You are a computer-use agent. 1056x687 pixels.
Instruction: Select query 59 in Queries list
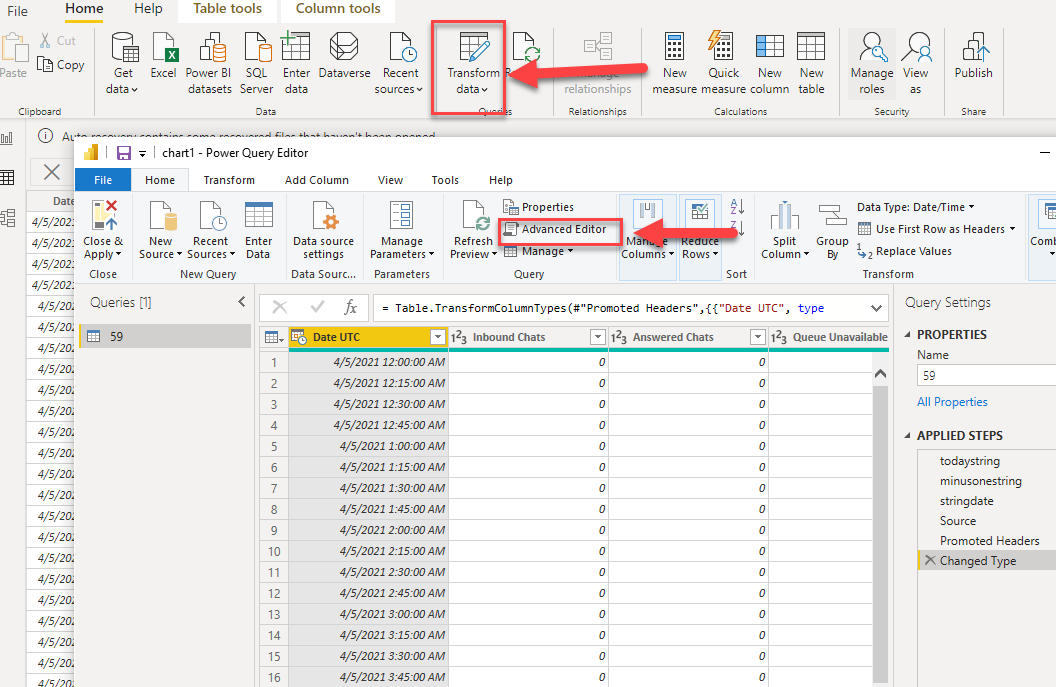point(165,336)
